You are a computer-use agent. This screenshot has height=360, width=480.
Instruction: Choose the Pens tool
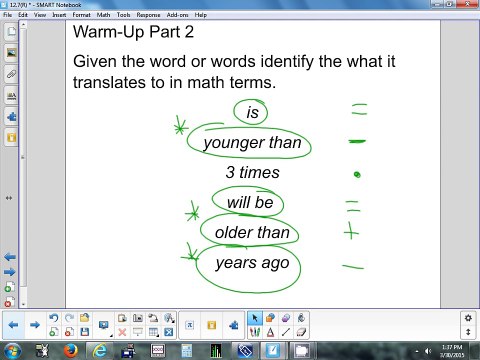255,332
